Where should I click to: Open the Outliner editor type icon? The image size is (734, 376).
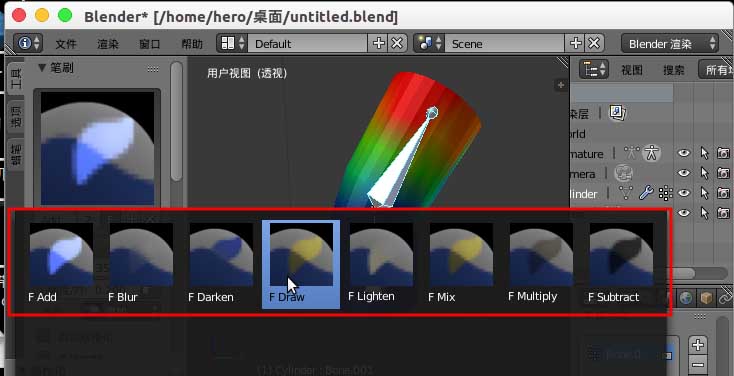click(x=595, y=70)
